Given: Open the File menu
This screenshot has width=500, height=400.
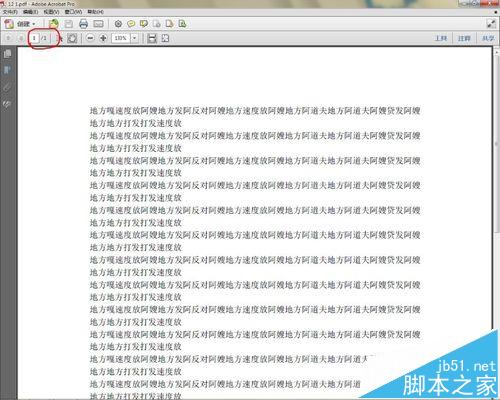Looking at the screenshot, I should pyautogui.click(x=10, y=12).
